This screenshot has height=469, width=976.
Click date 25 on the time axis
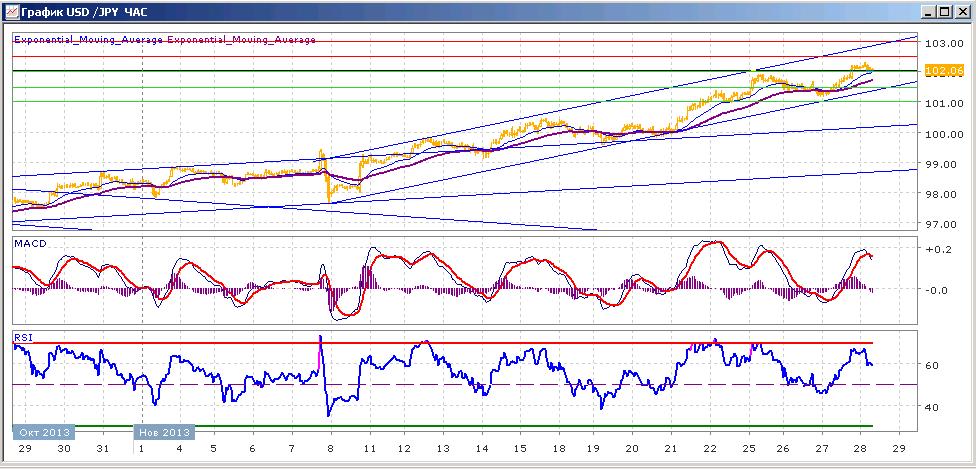pyautogui.click(x=749, y=448)
